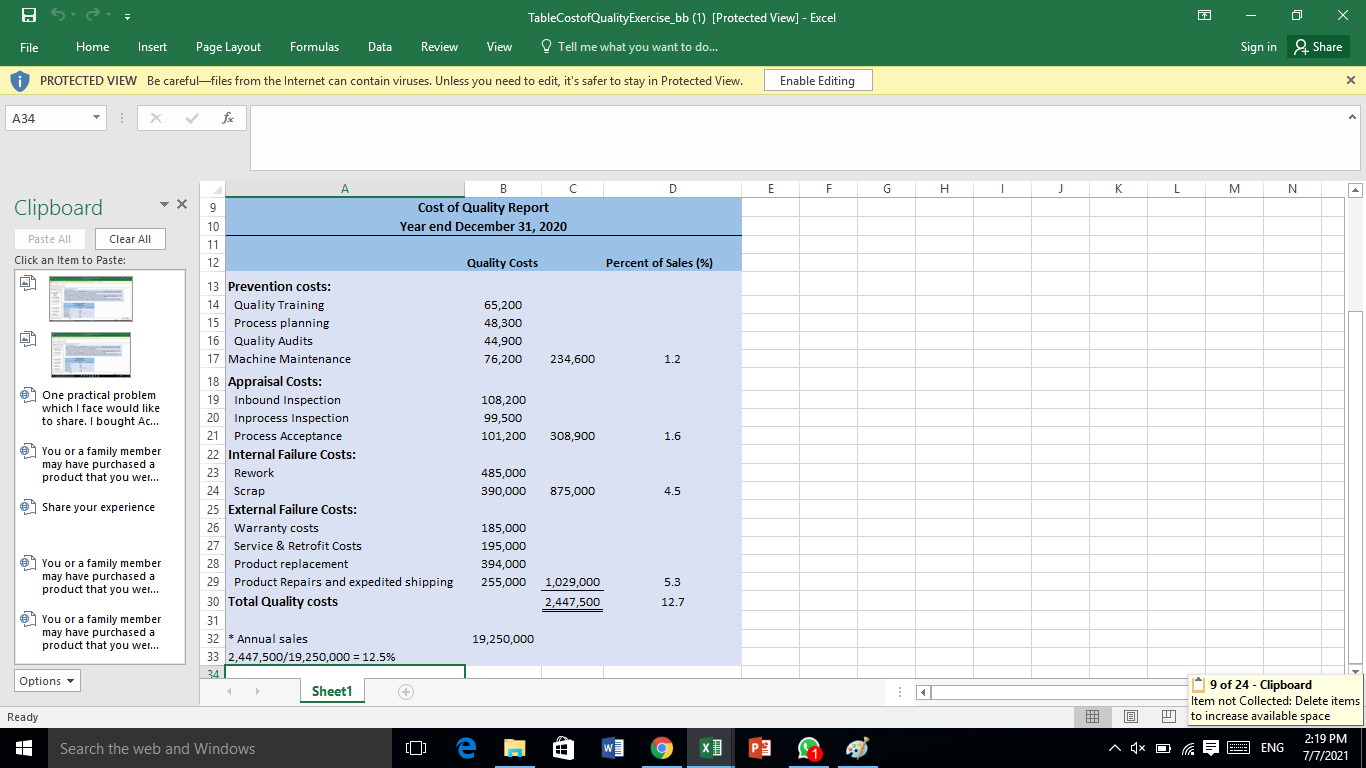Select column A header
1366x768 pixels.
345,188
